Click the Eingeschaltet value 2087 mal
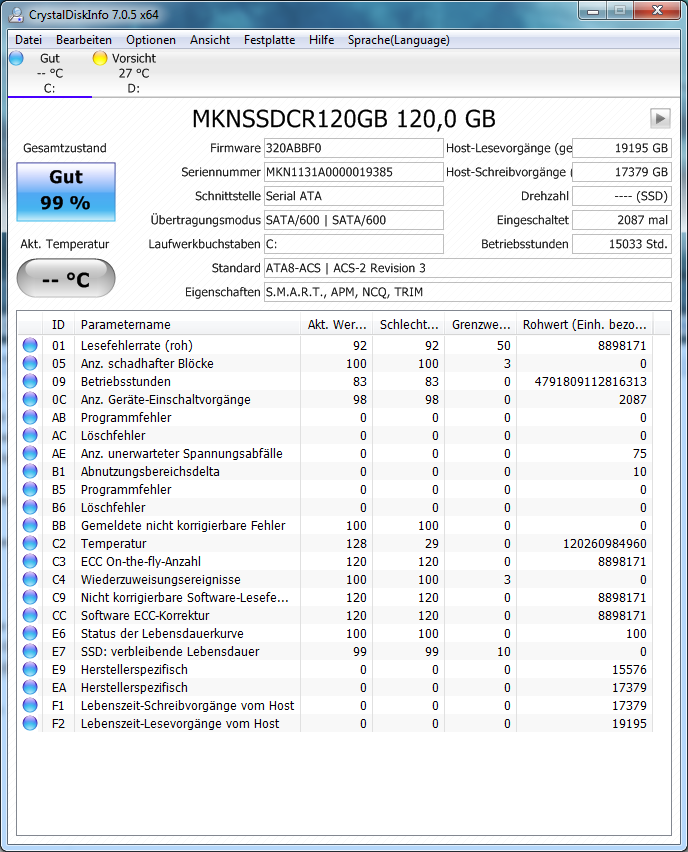 [x=622, y=220]
